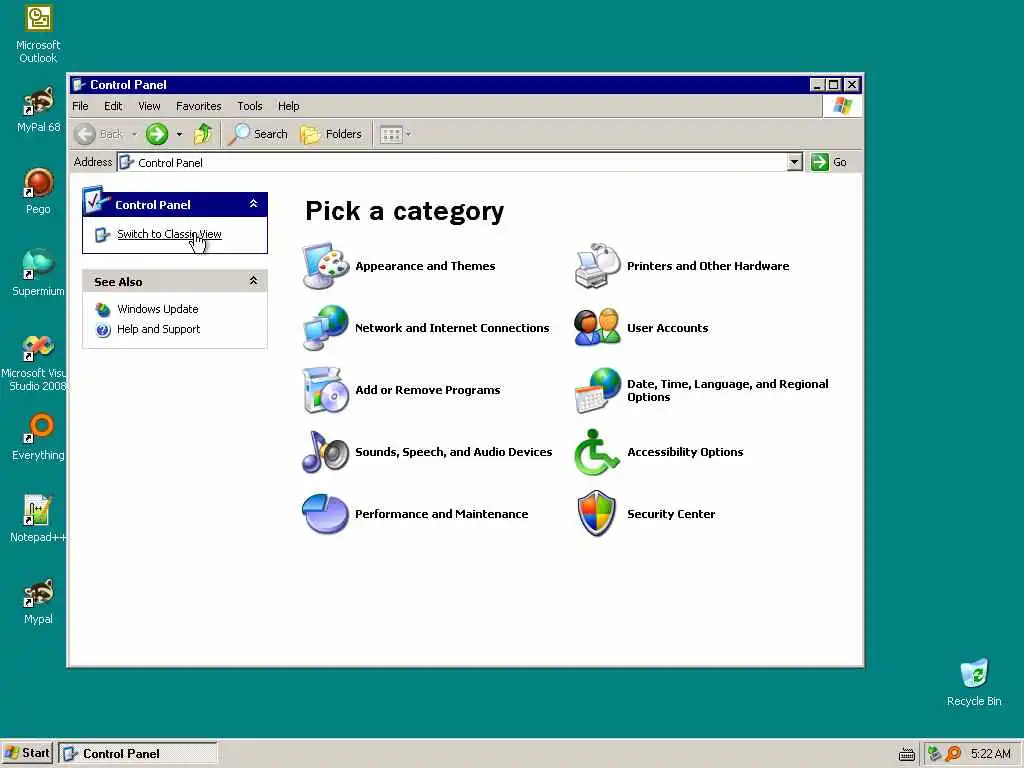Click the Go button
The width and height of the screenshot is (1024, 768).
[829, 162]
